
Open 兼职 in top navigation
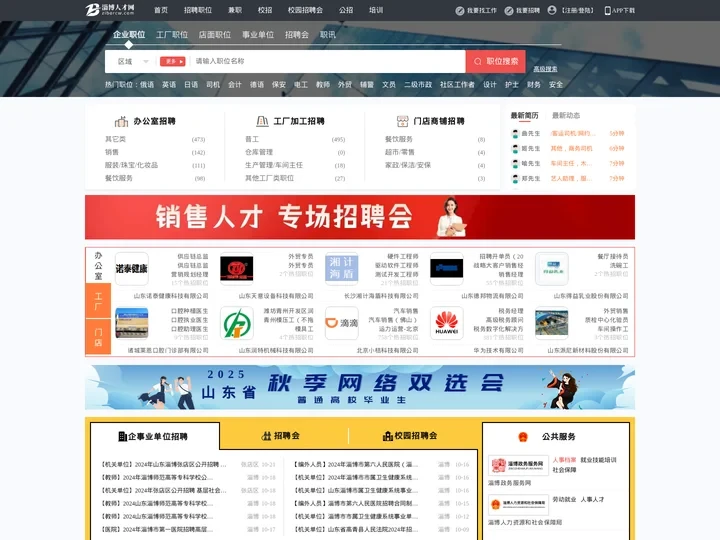(x=235, y=10)
